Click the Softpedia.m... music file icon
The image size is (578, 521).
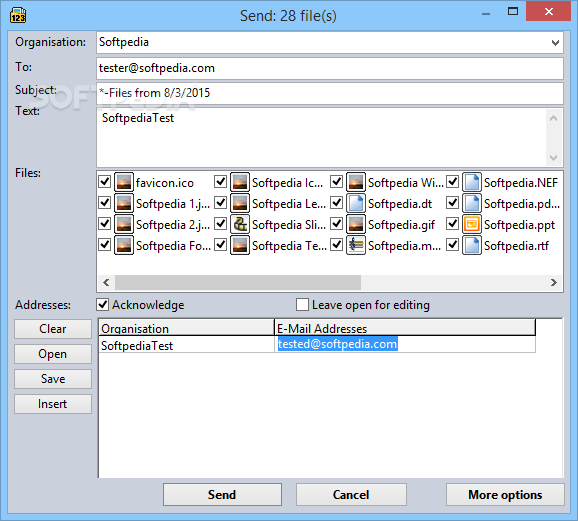(x=356, y=245)
